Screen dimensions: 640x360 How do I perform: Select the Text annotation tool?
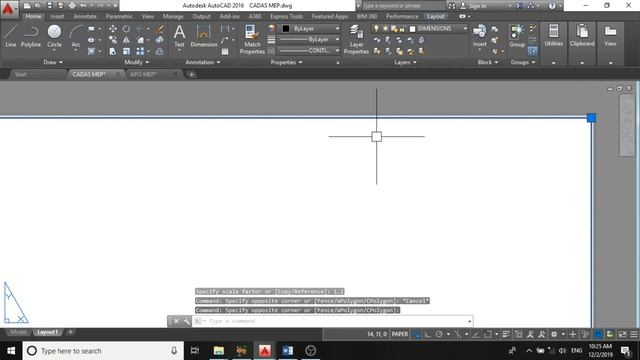[179, 36]
